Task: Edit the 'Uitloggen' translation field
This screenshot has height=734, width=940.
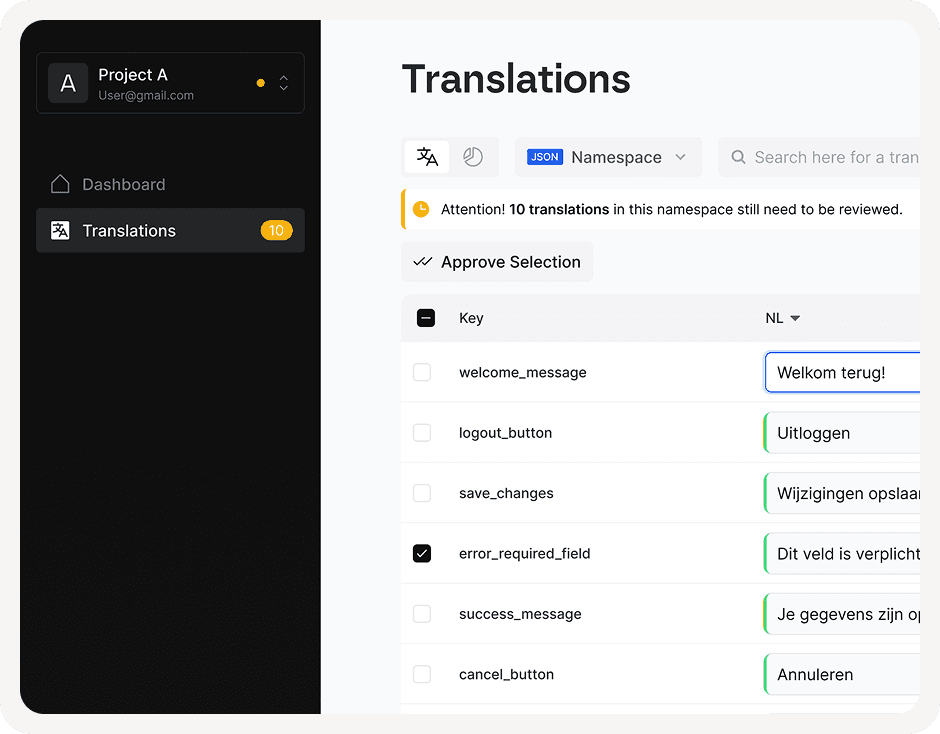Action: [842, 433]
